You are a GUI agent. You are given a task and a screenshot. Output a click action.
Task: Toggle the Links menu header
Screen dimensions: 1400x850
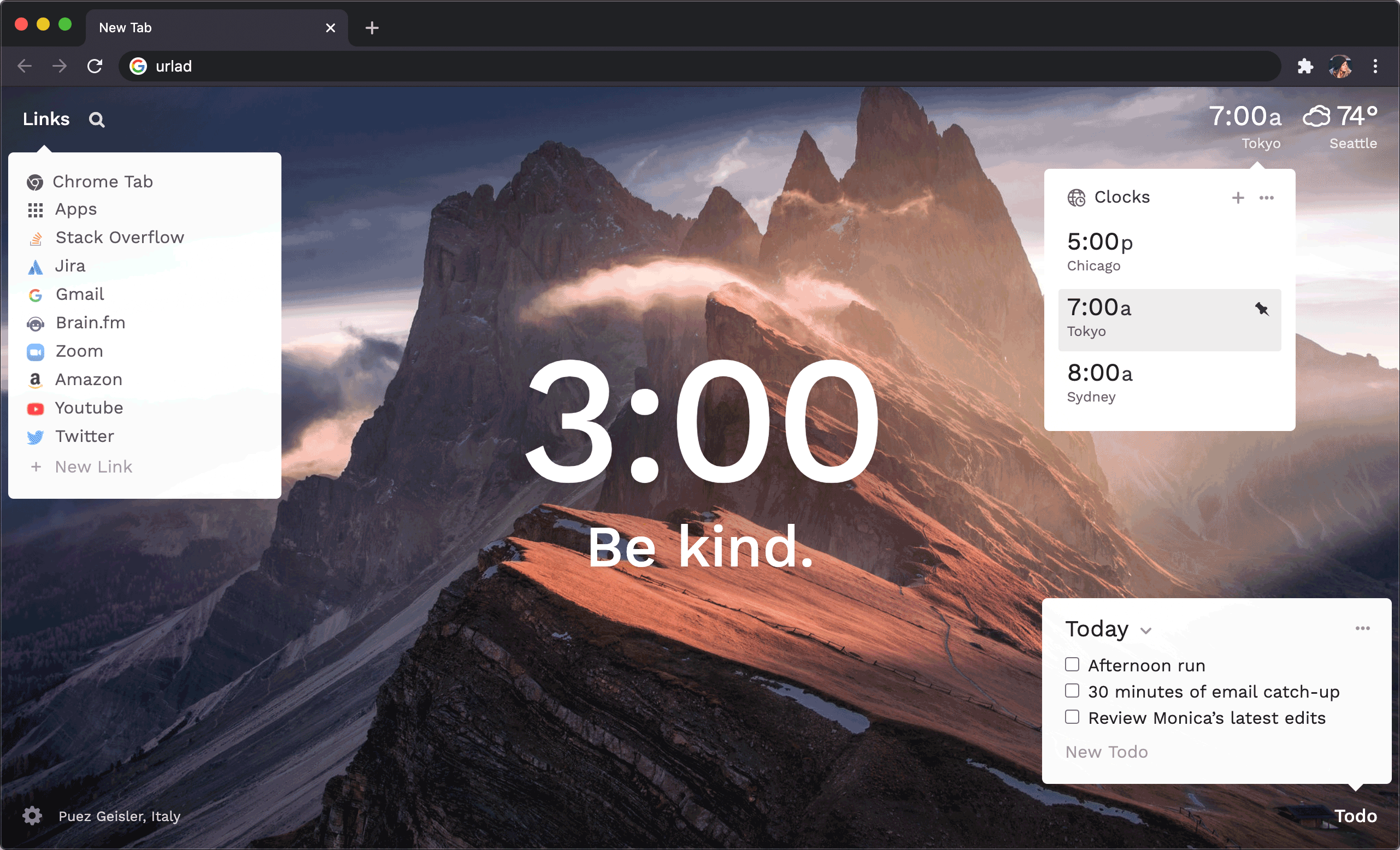46,119
